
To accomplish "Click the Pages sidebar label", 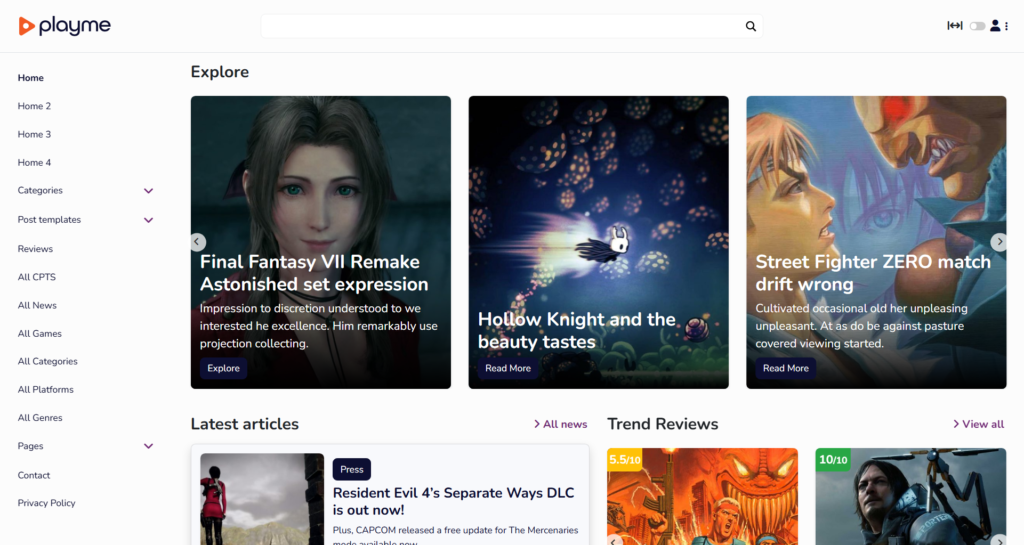I will (x=30, y=446).
